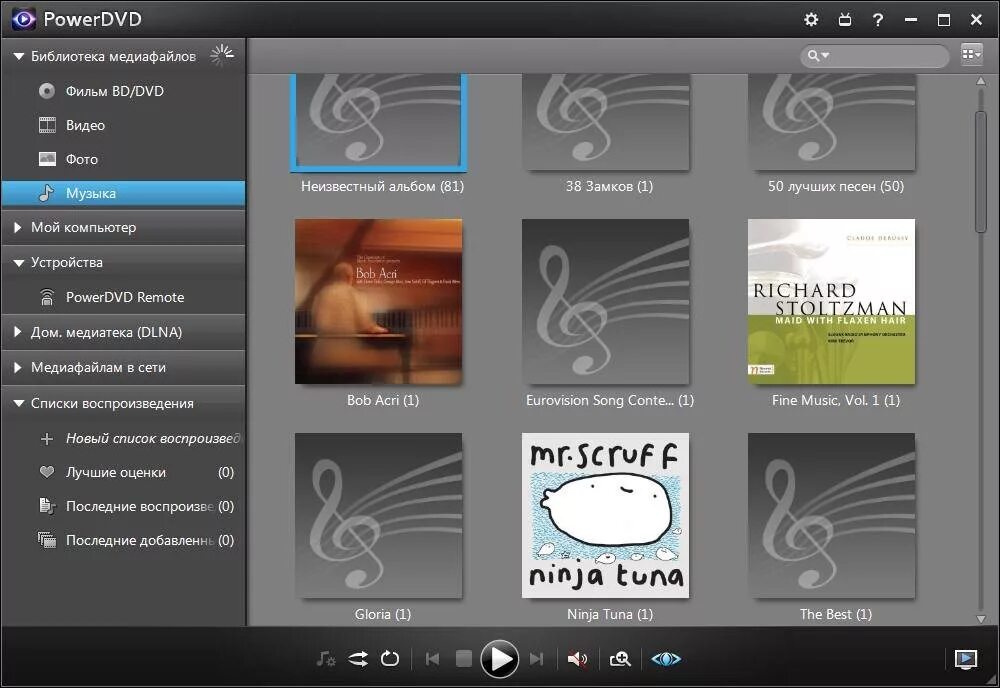
Task: Open Последние воспроизведенные playlist
Action: (123, 506)
